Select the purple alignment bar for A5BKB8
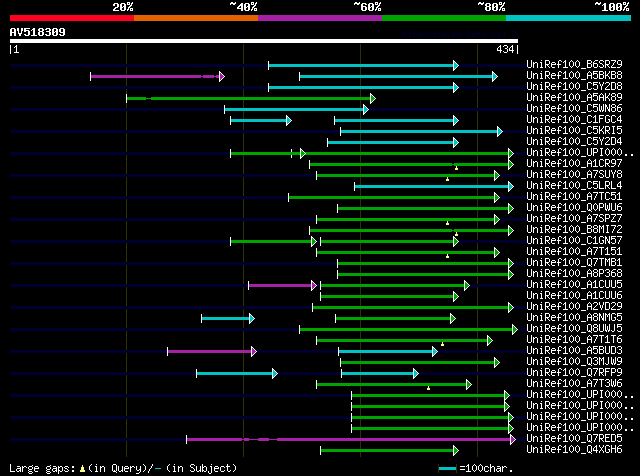 click(158, 76)
